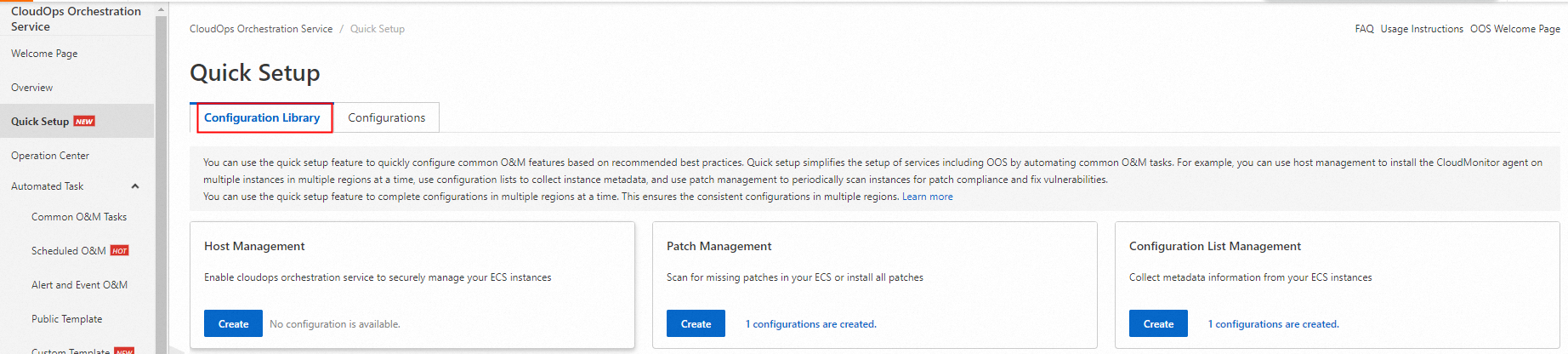Open Common O&M Tasks

click(79, 217)
